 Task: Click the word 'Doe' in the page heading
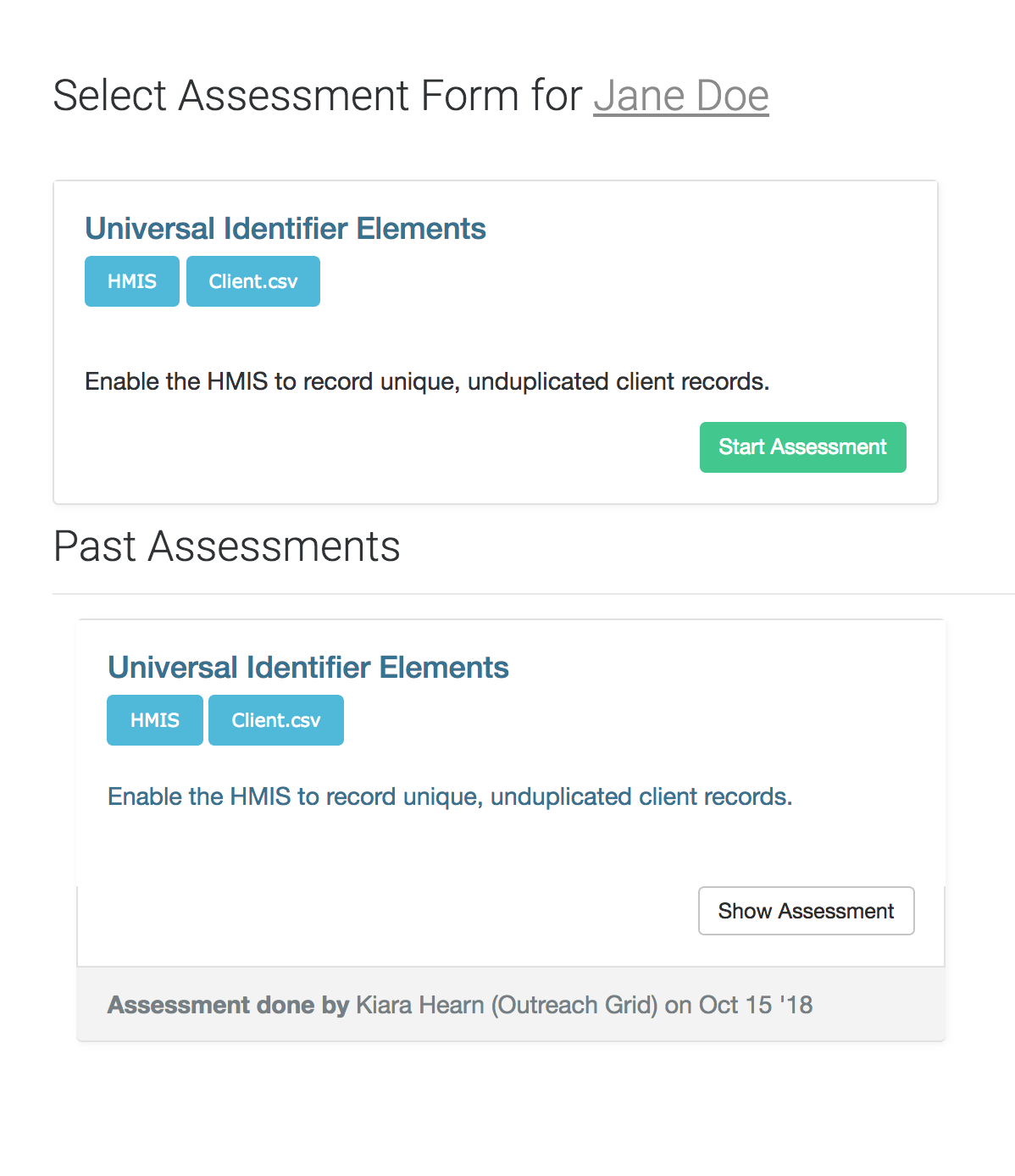pyautogui.click(x=733, y=96)
